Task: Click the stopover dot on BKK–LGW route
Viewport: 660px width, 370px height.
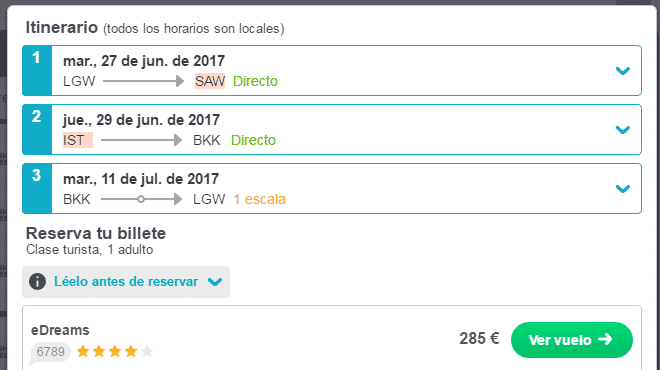Action: [x=141, y=199]
